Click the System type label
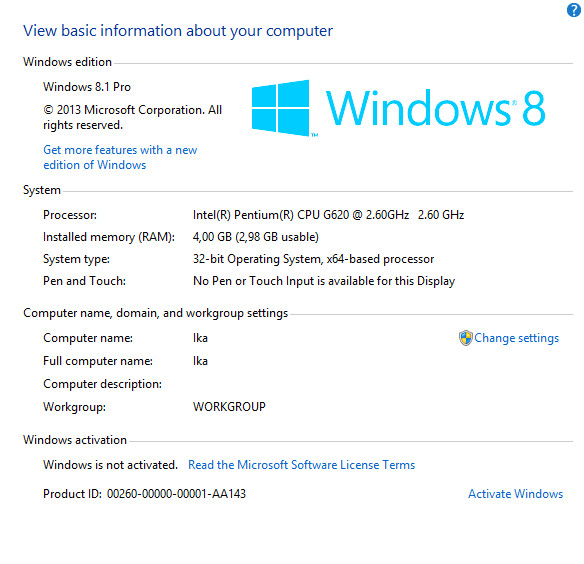584x564 pixels. pos(76,259)
